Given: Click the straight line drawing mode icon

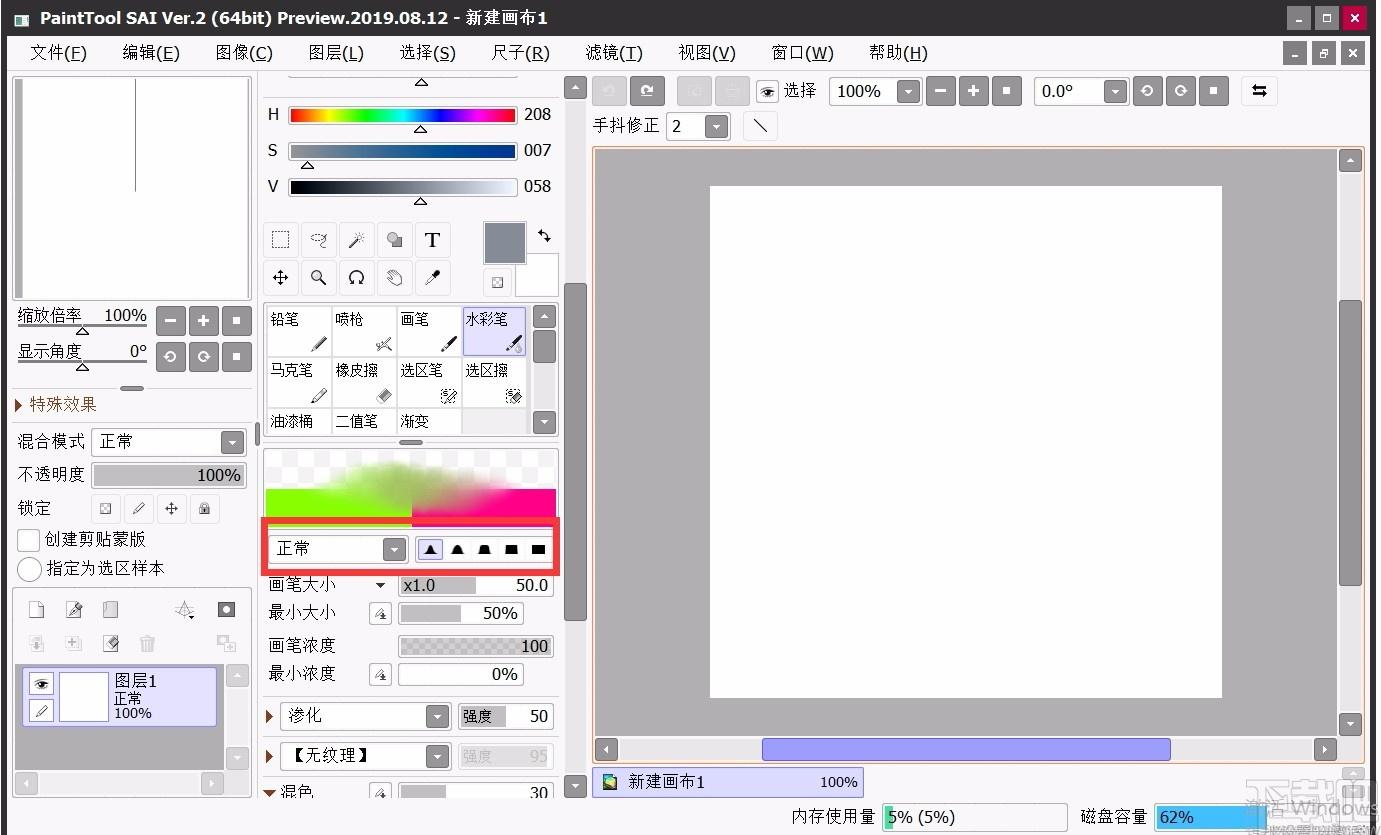Looking at the screenshot, I should [x=761, y=126].
